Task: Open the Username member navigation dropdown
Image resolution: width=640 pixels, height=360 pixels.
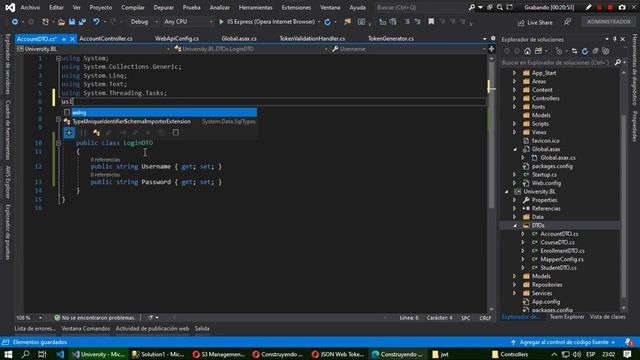Action: [x=408, y=49]
